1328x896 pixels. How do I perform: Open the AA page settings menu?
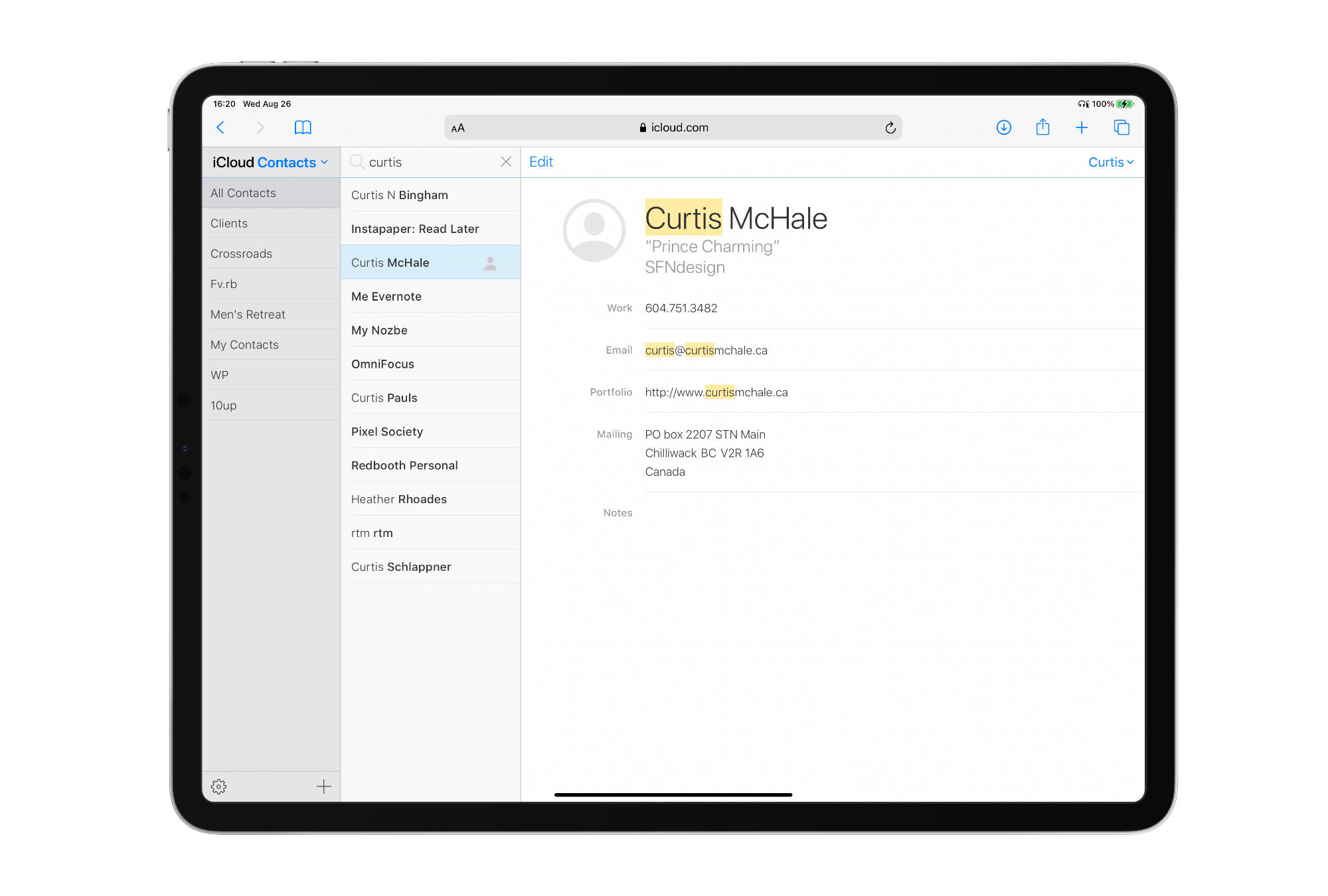click(x=457, y=127)
